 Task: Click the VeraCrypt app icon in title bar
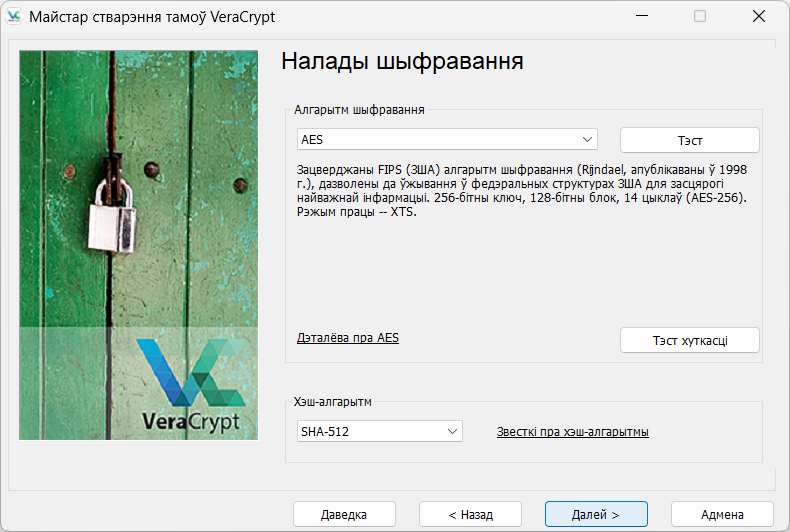click(14, 17)
